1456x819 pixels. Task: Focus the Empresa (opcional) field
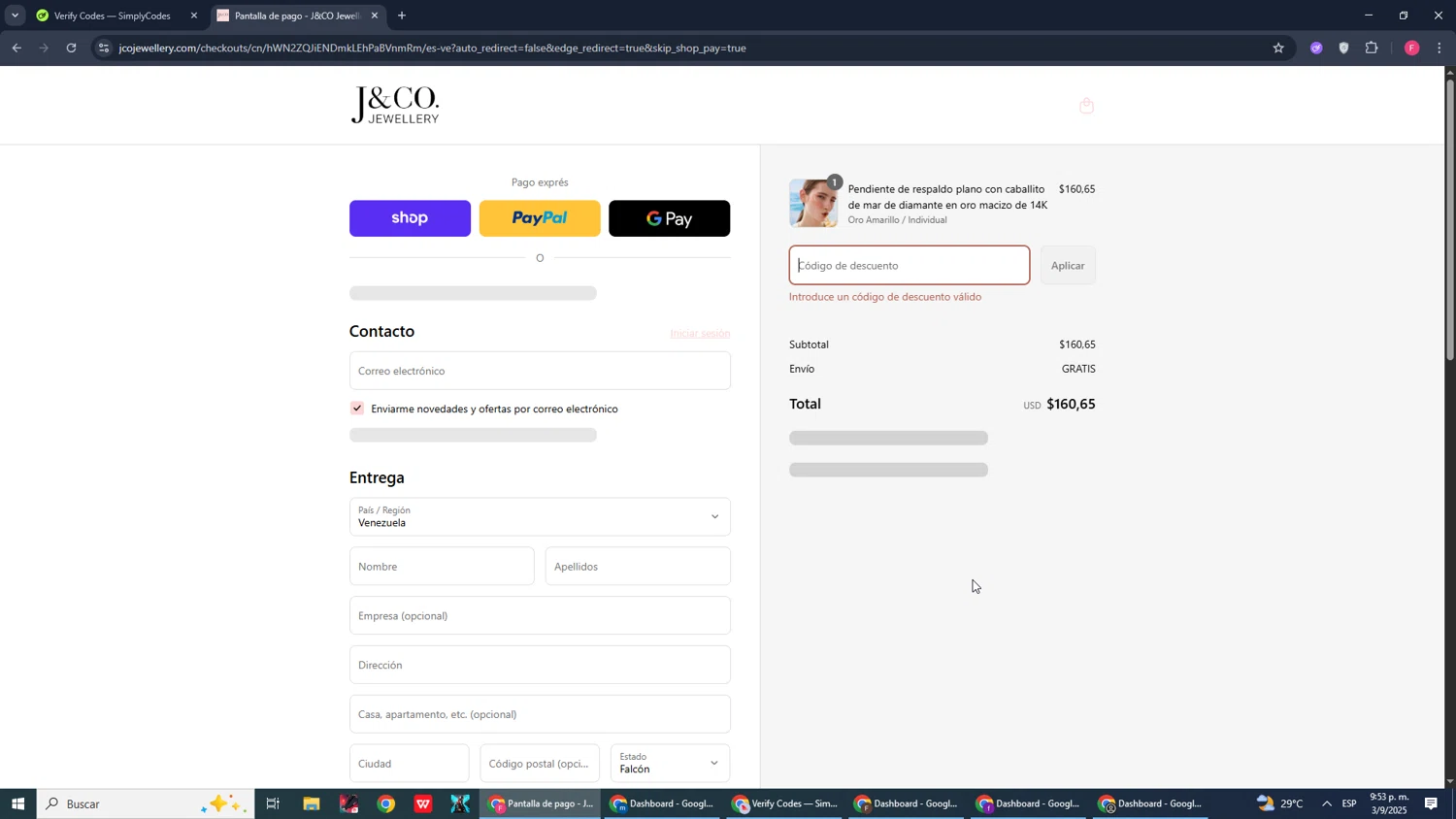pos(540,616)
